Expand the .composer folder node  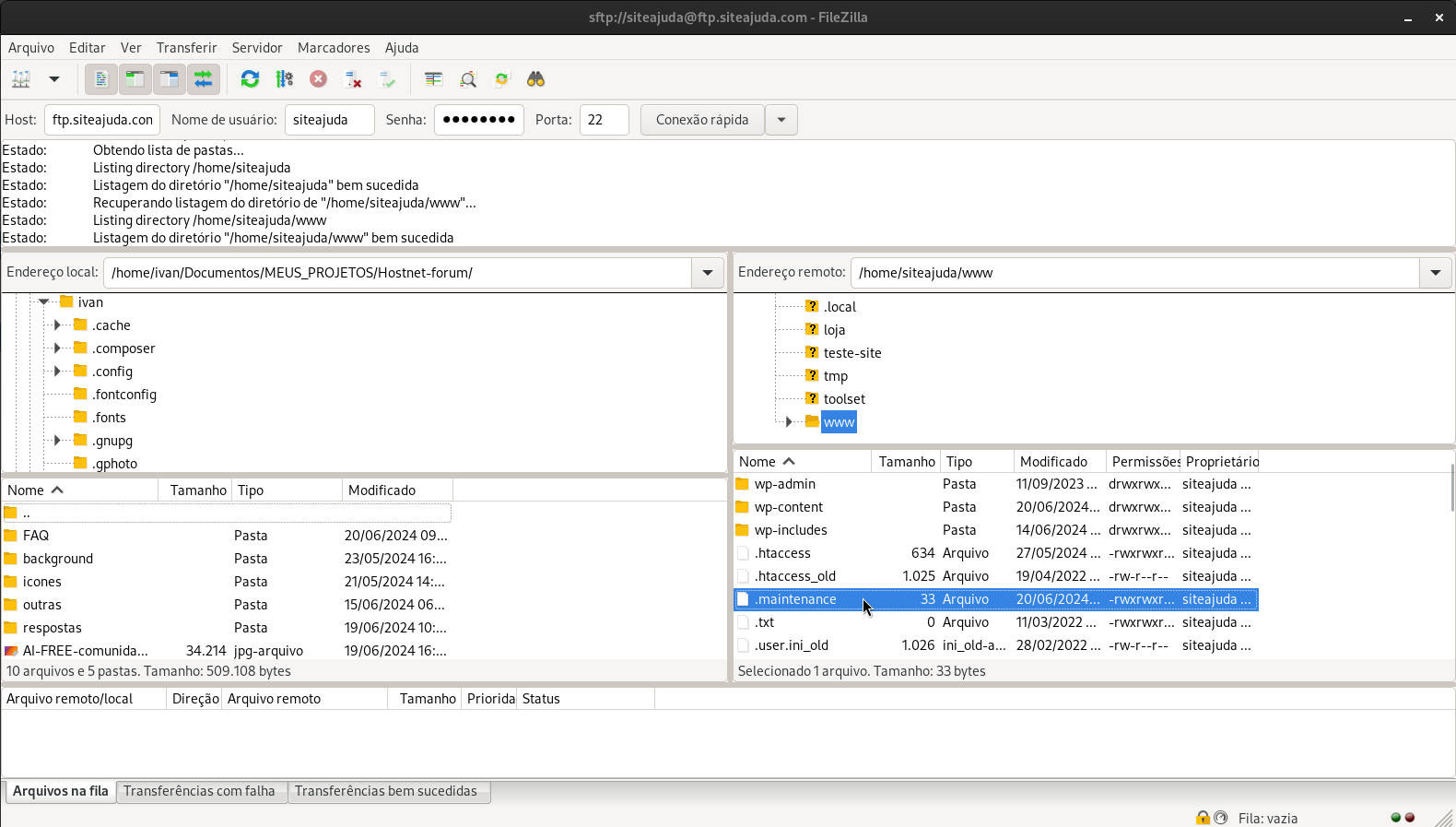57,348
